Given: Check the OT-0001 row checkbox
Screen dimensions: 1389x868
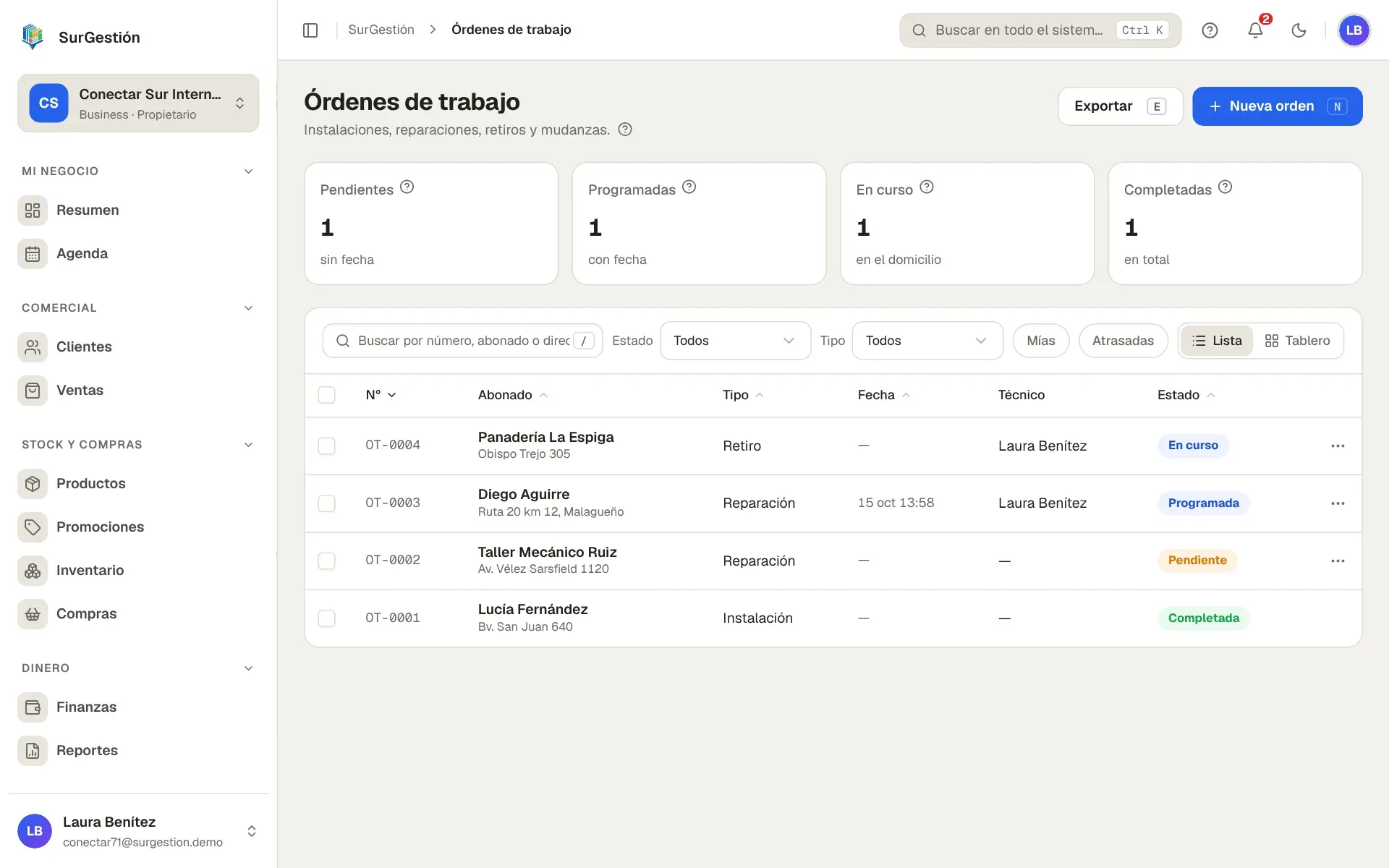Looking at the screenshot, I should point(327,618).
